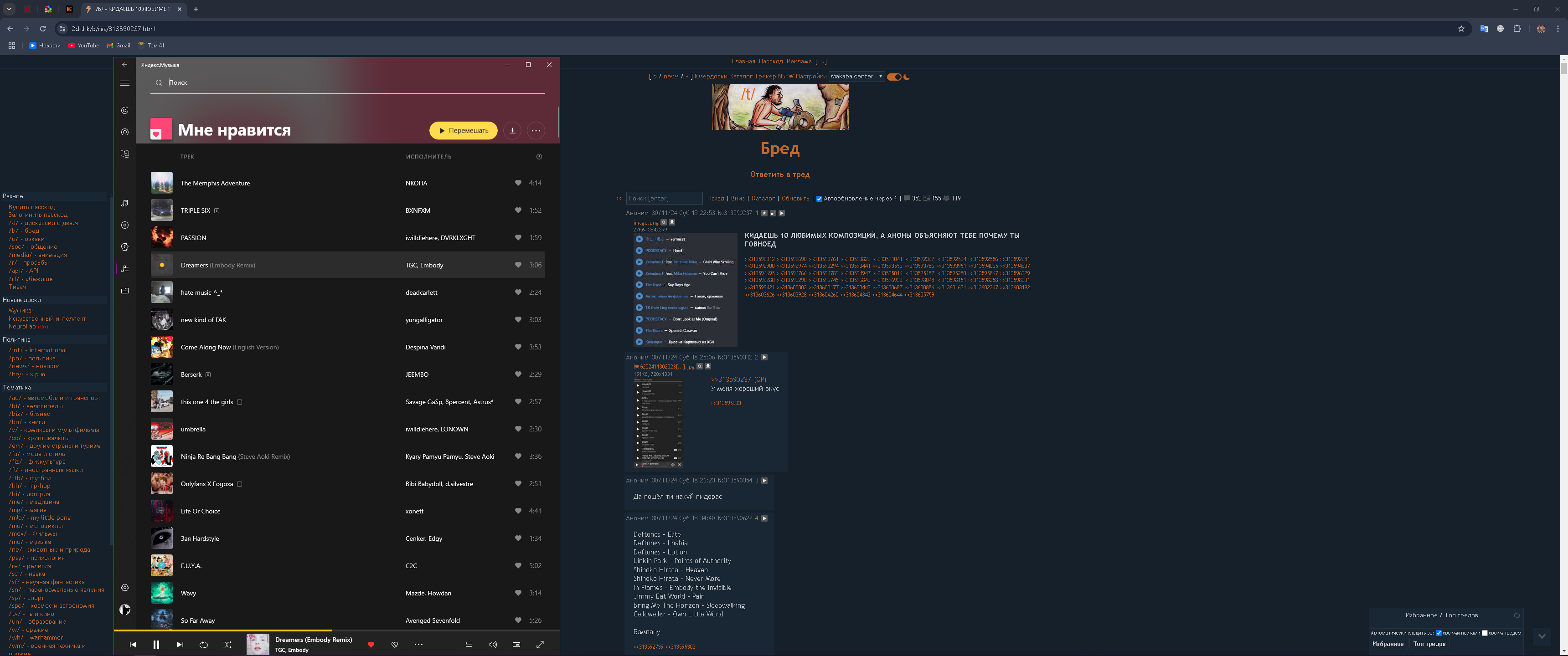Image resolution: width=1568 pixels, height=656 pixels.
Task: Expand the [...] header menu
Action: (820, 61)
